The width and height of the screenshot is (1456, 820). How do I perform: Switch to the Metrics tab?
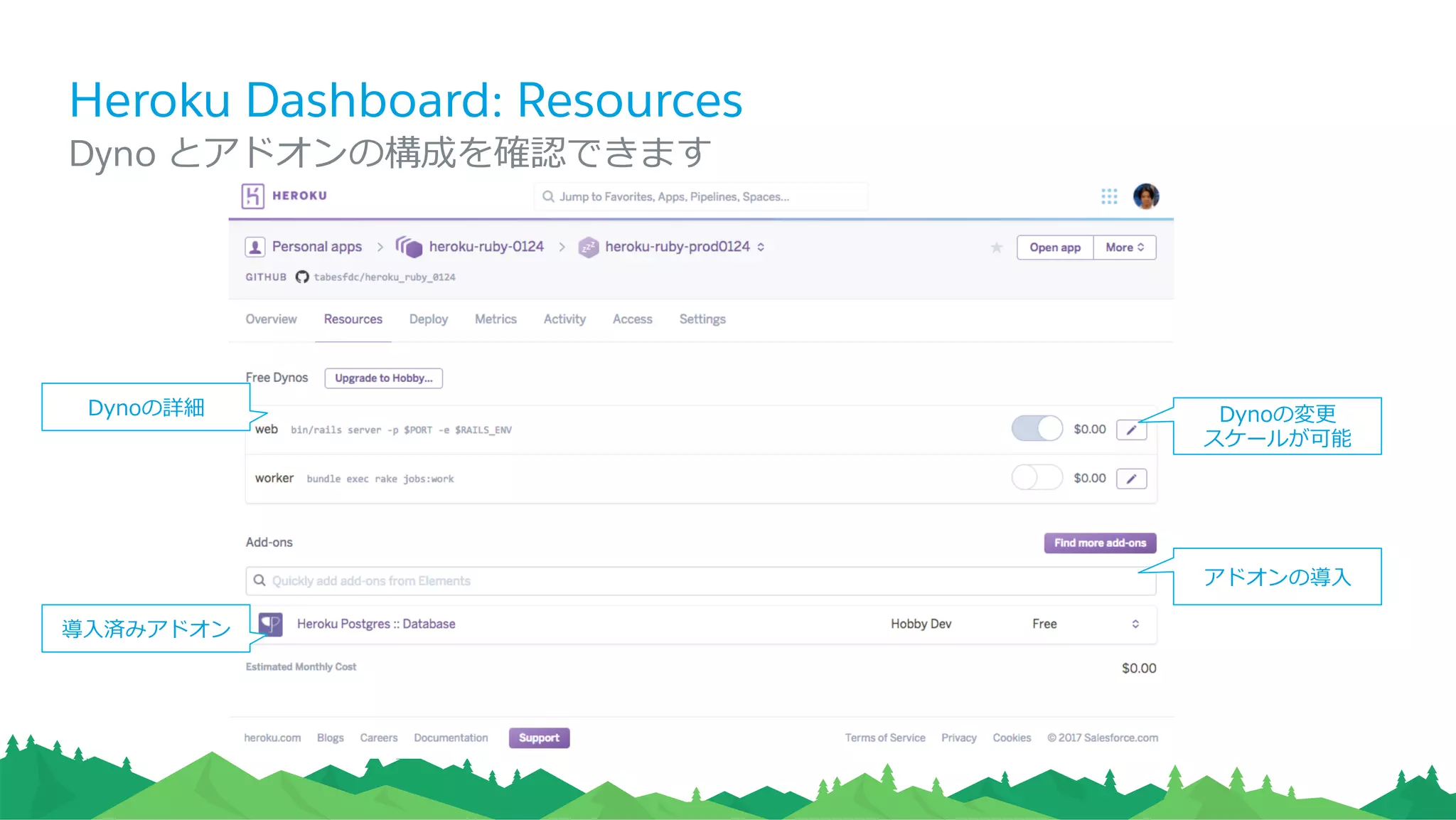click(x=496, y=319)
